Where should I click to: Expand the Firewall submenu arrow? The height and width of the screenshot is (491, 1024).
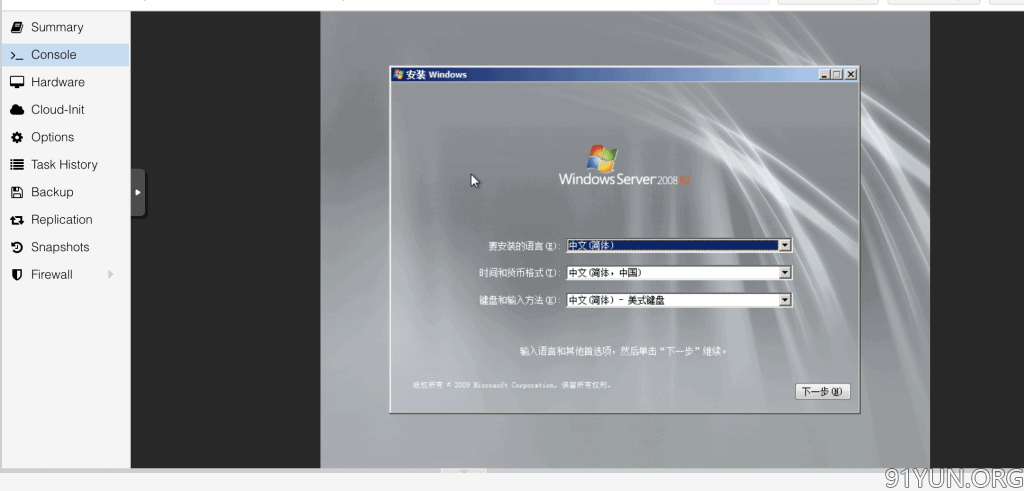click(110, 274)
